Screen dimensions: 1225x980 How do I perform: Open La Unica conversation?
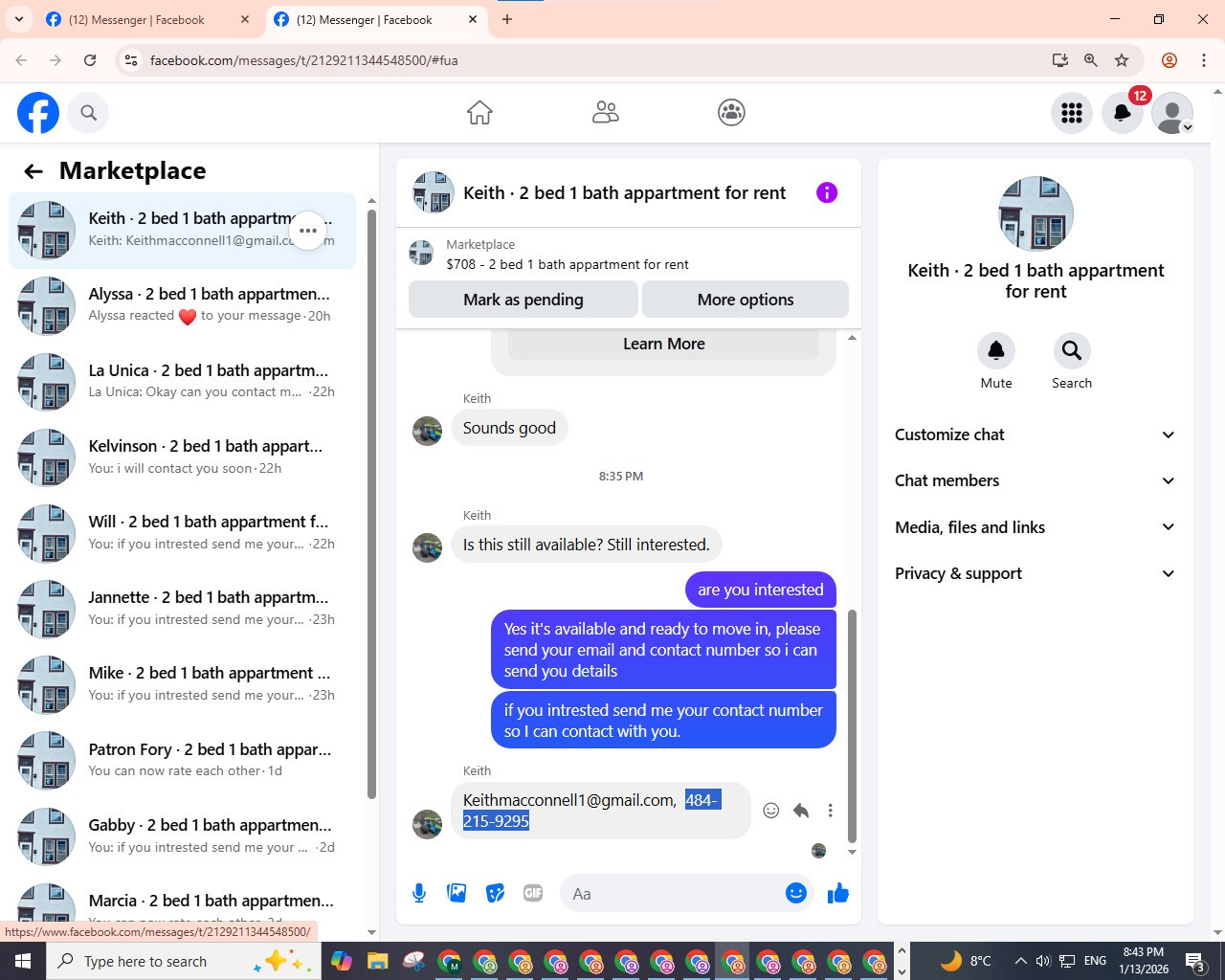click(x=182, y=382)
